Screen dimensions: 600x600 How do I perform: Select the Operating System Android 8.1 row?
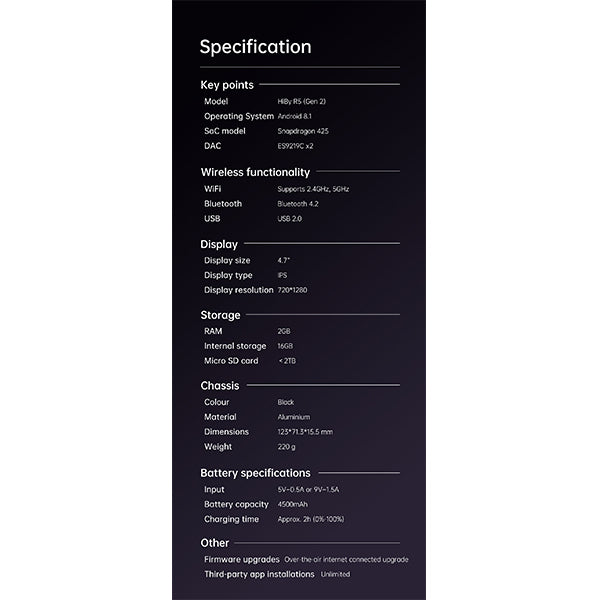pos(258,116)
